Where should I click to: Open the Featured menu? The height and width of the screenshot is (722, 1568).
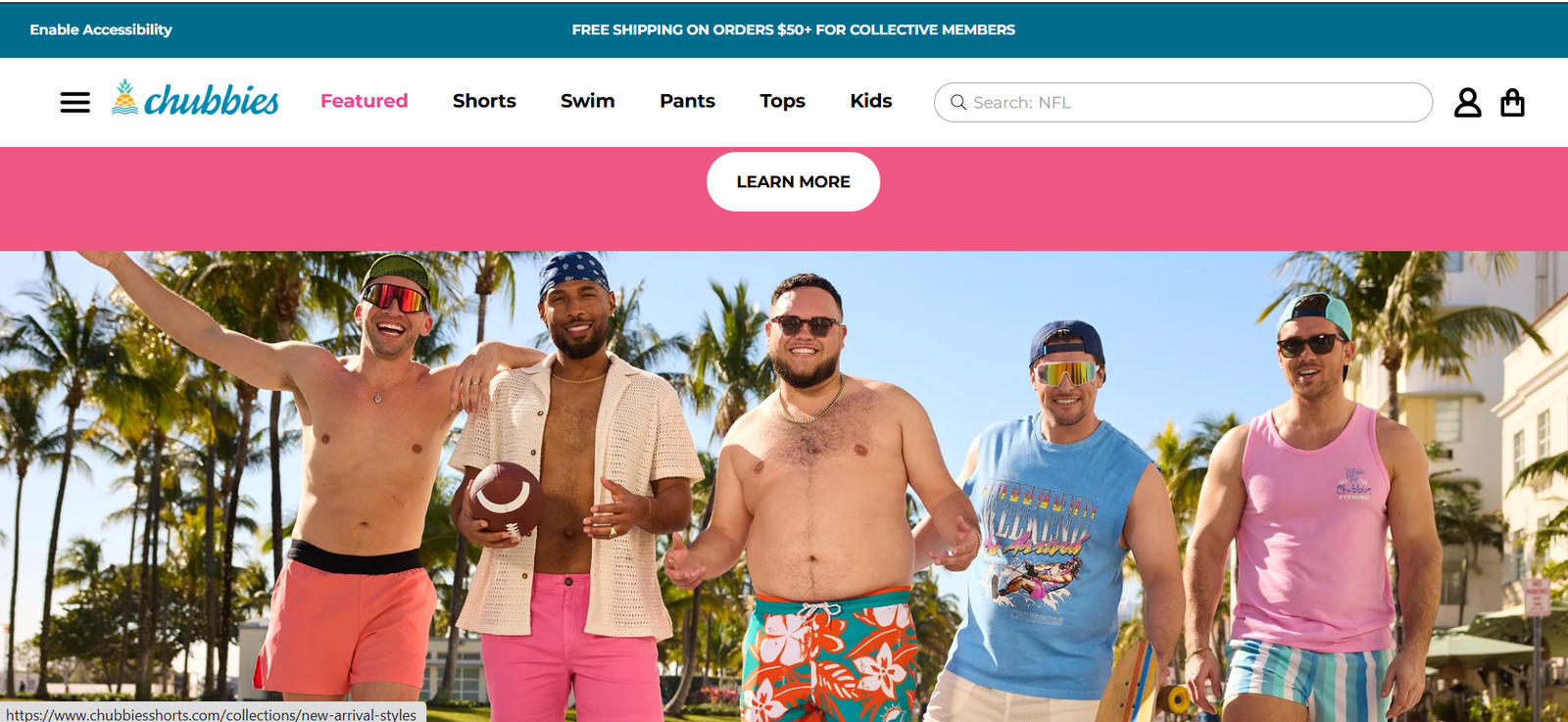tap(364, 101)
